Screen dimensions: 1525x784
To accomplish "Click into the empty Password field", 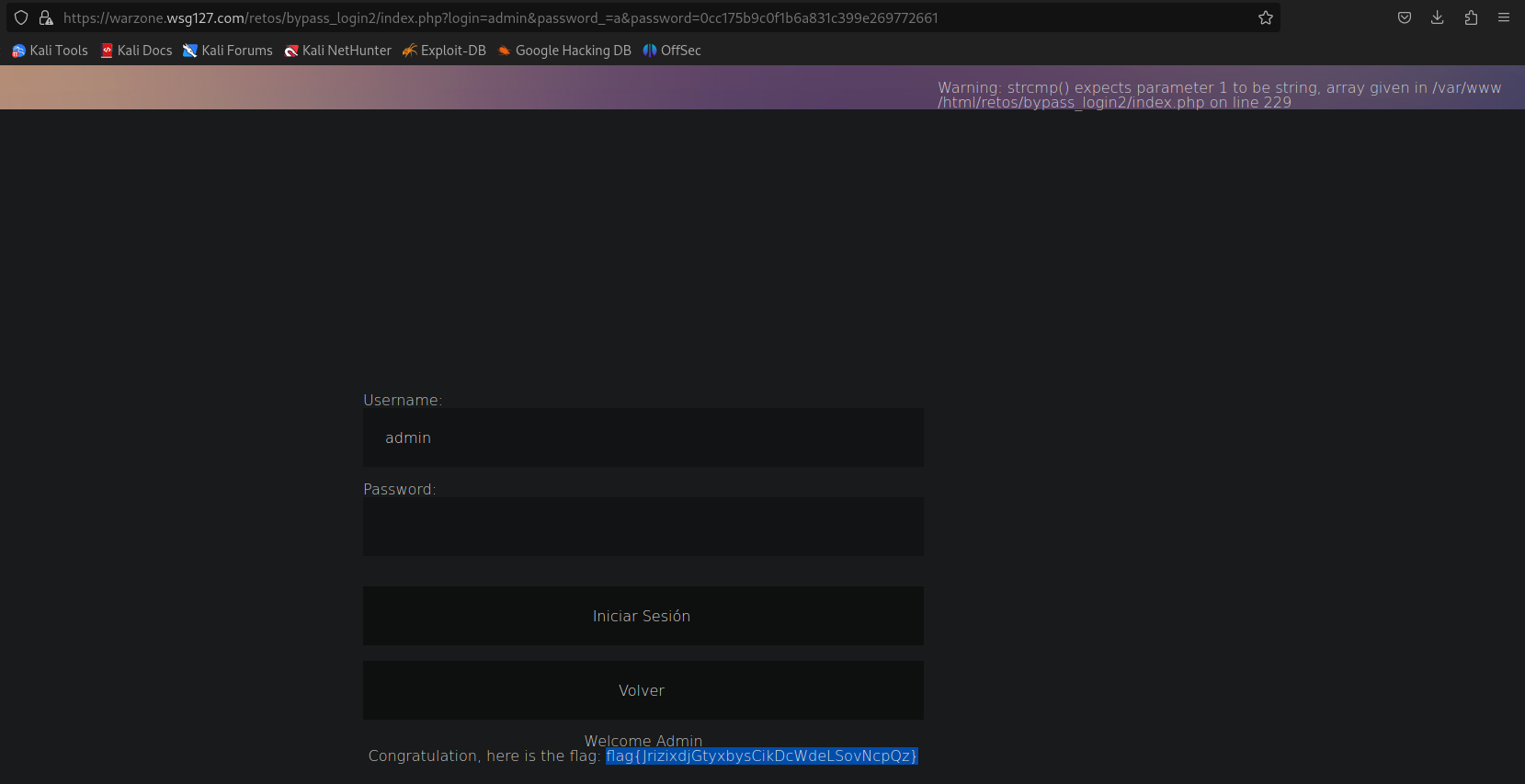I will coord(643,527).
